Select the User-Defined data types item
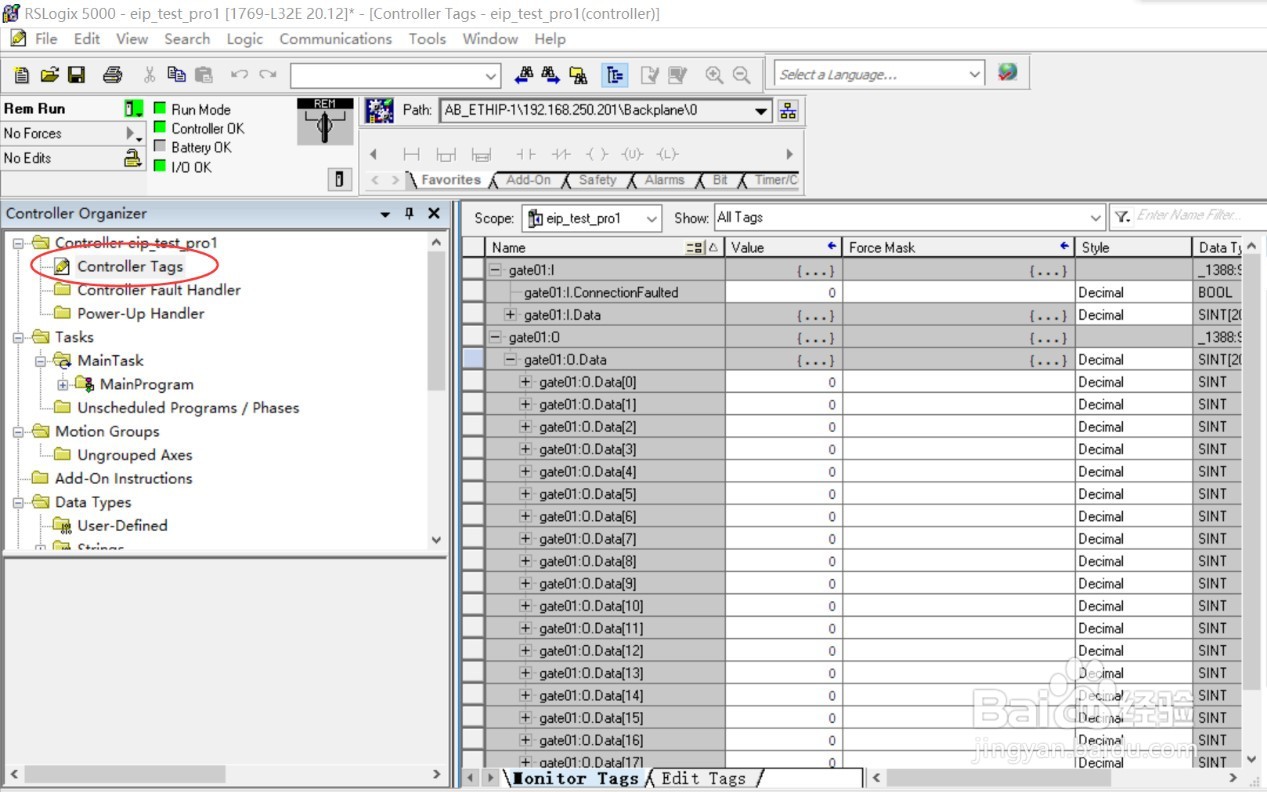Screen dimensions: 1267x792 coord(122,526)
